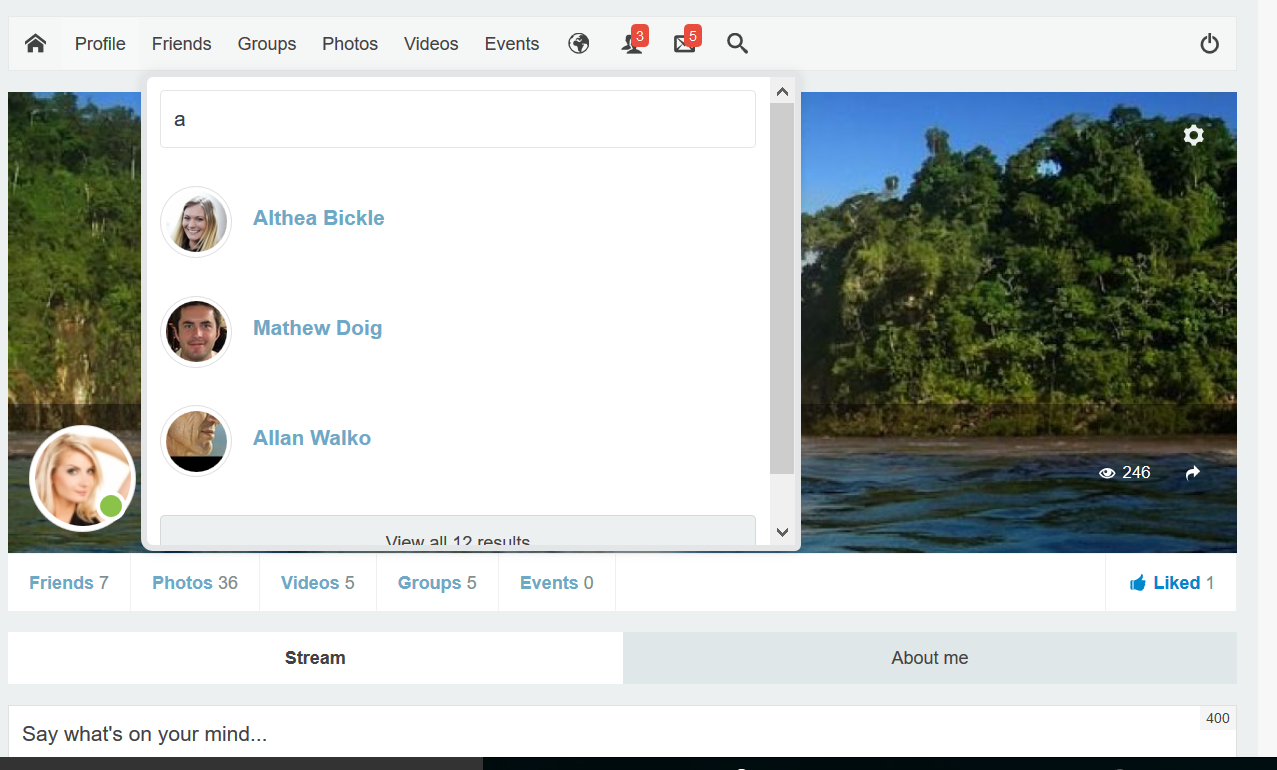Open the globe notifications icon
Image resolution: width=1277 pixels, height=770 pixels.
click(579, 44)
